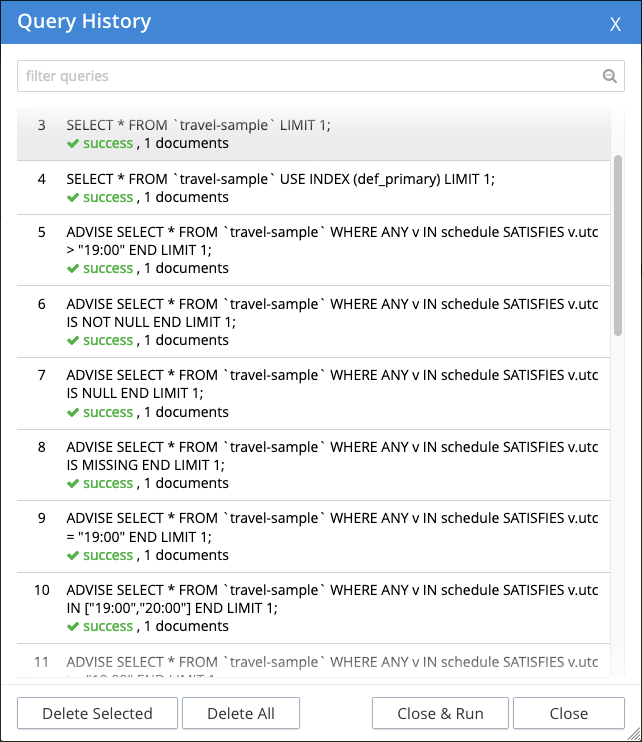Click the success checkmark icon on query 4
642x742 pixels.
73,198
